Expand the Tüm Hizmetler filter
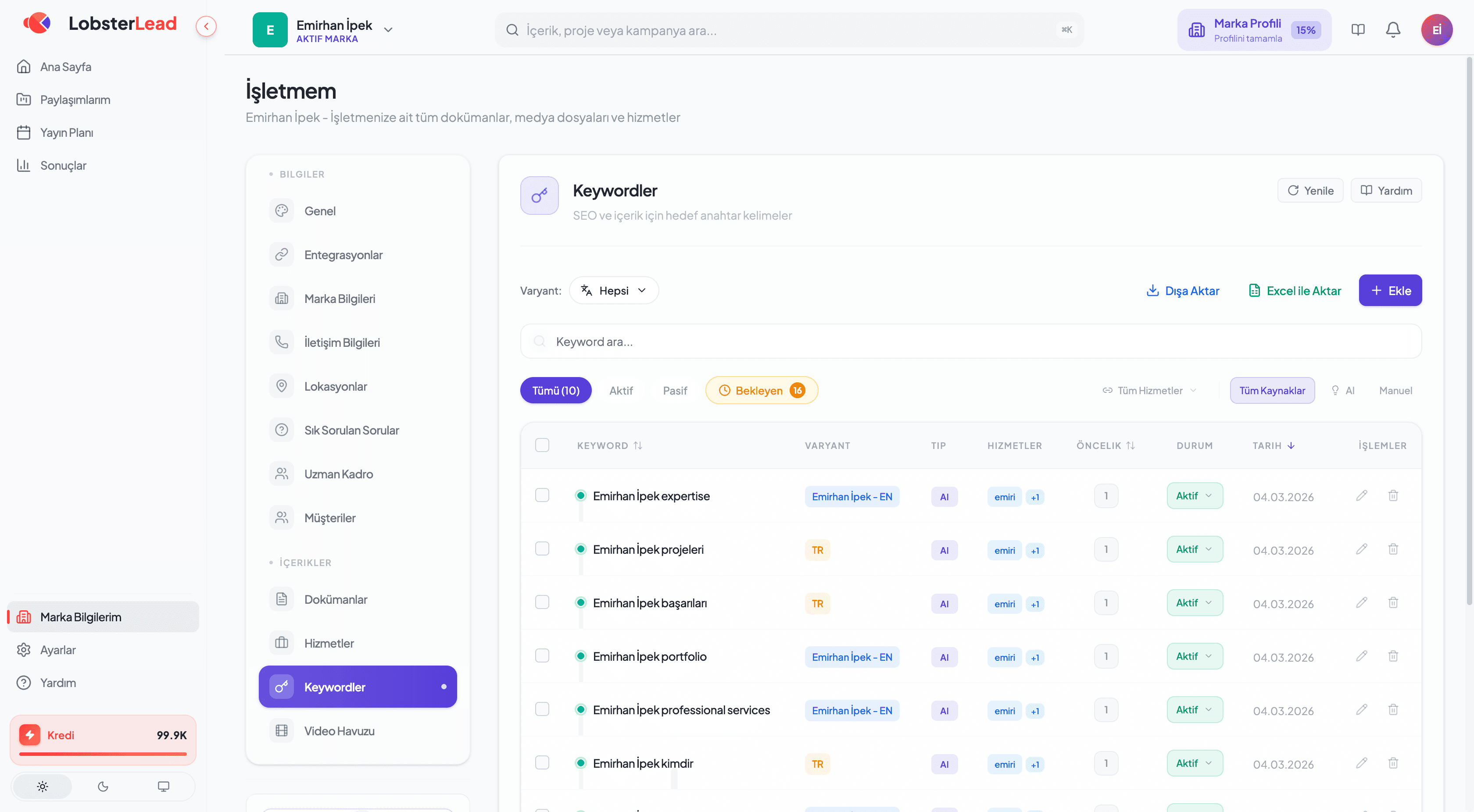The image size is (1474, 812). coord(1149,391)
